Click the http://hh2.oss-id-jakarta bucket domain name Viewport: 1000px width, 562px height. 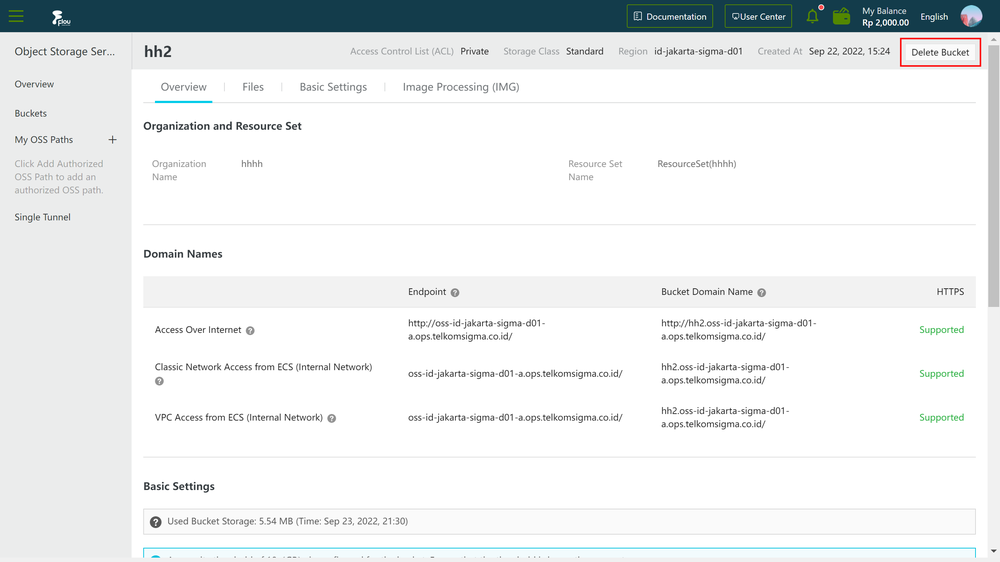coord(739,330)
